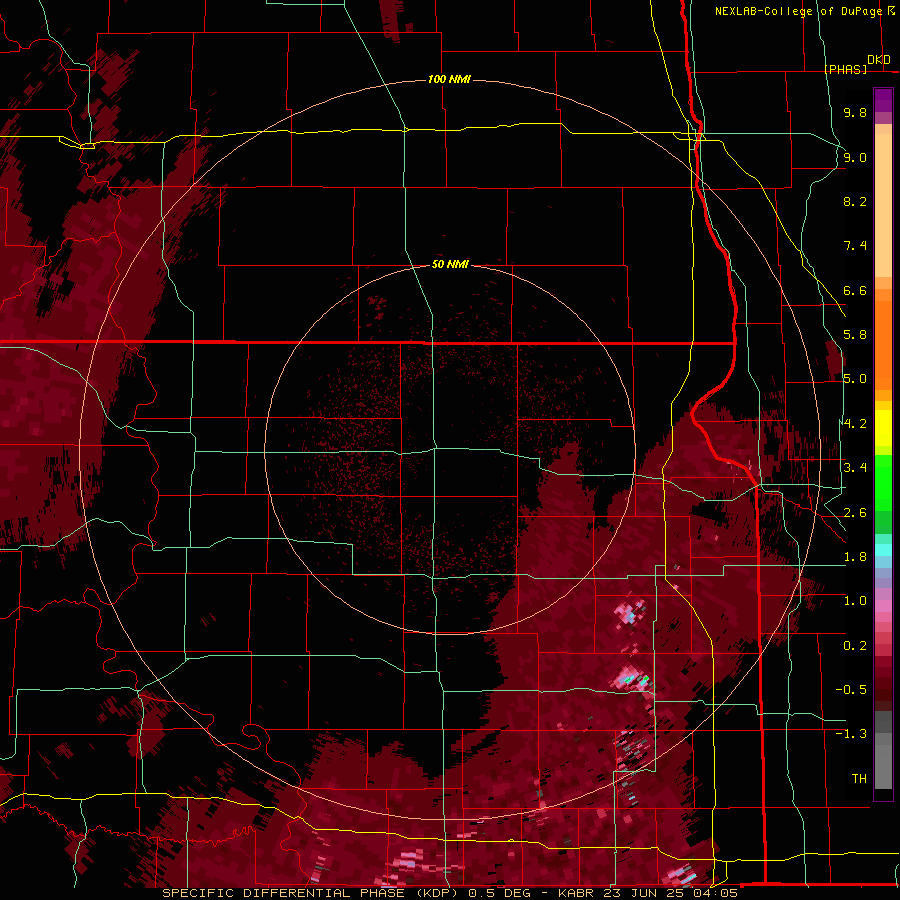Pick the purple segment atop the color bar
This screenshot has height=900, width=900.
883,100
